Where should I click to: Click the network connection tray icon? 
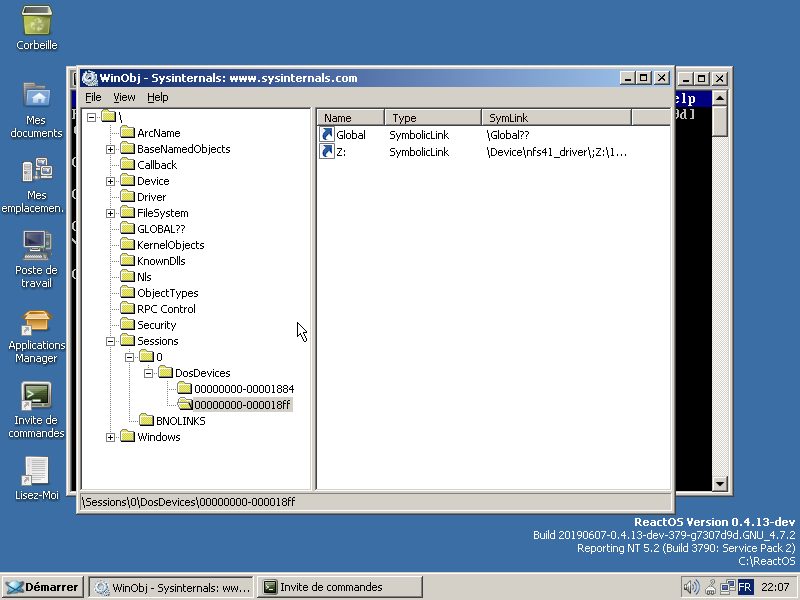(728, 587)
